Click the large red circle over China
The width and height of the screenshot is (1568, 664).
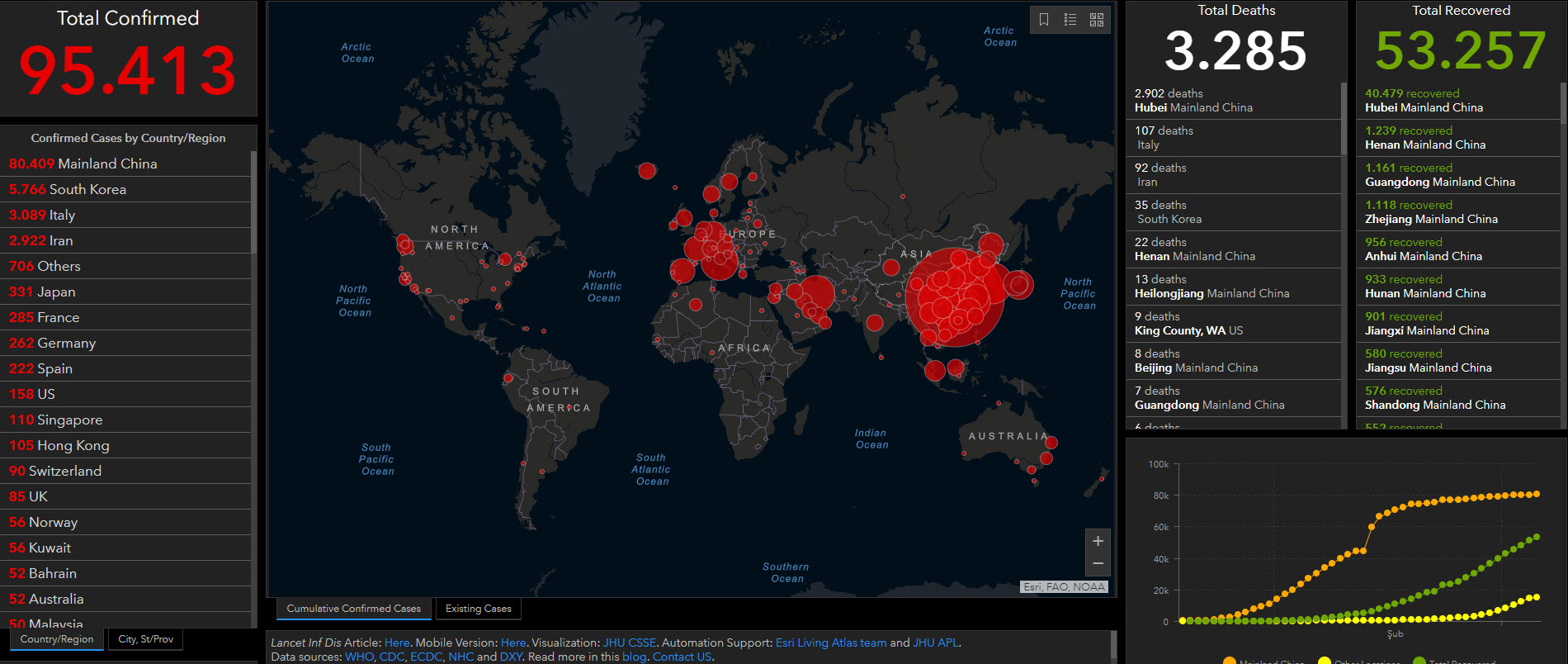[954, 297]
